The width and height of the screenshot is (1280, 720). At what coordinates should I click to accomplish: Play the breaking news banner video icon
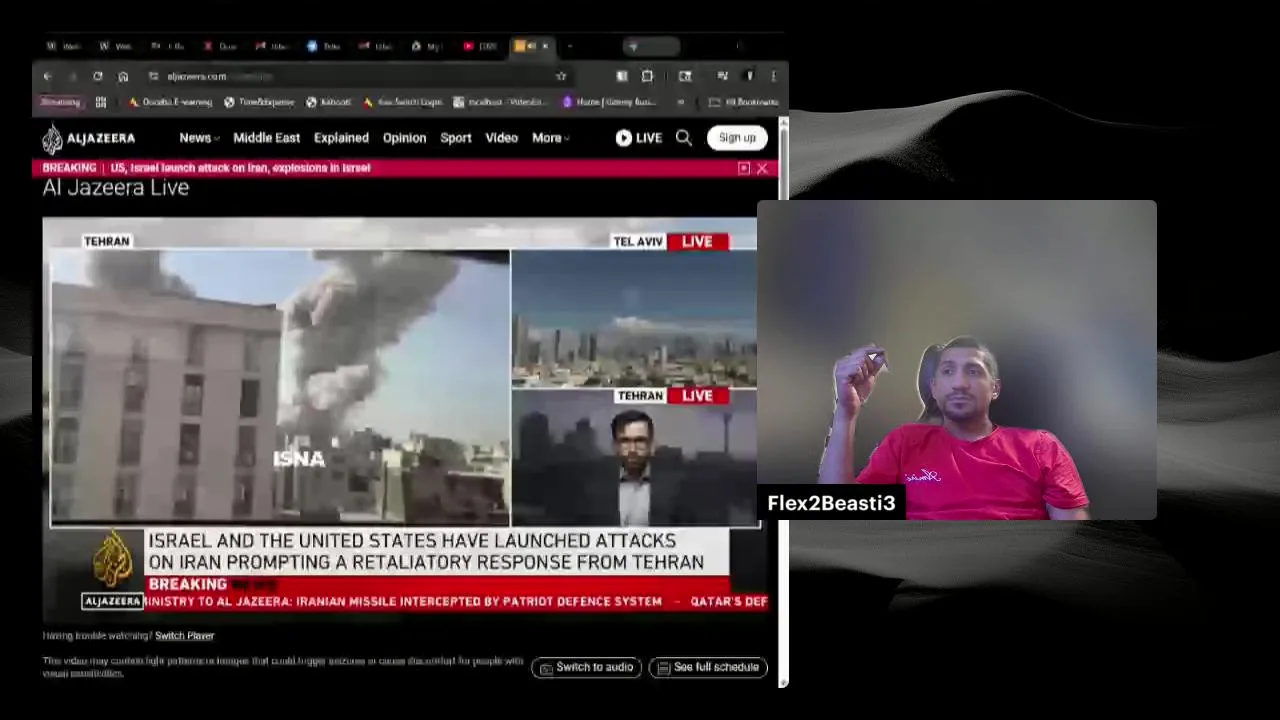point(744,168)
